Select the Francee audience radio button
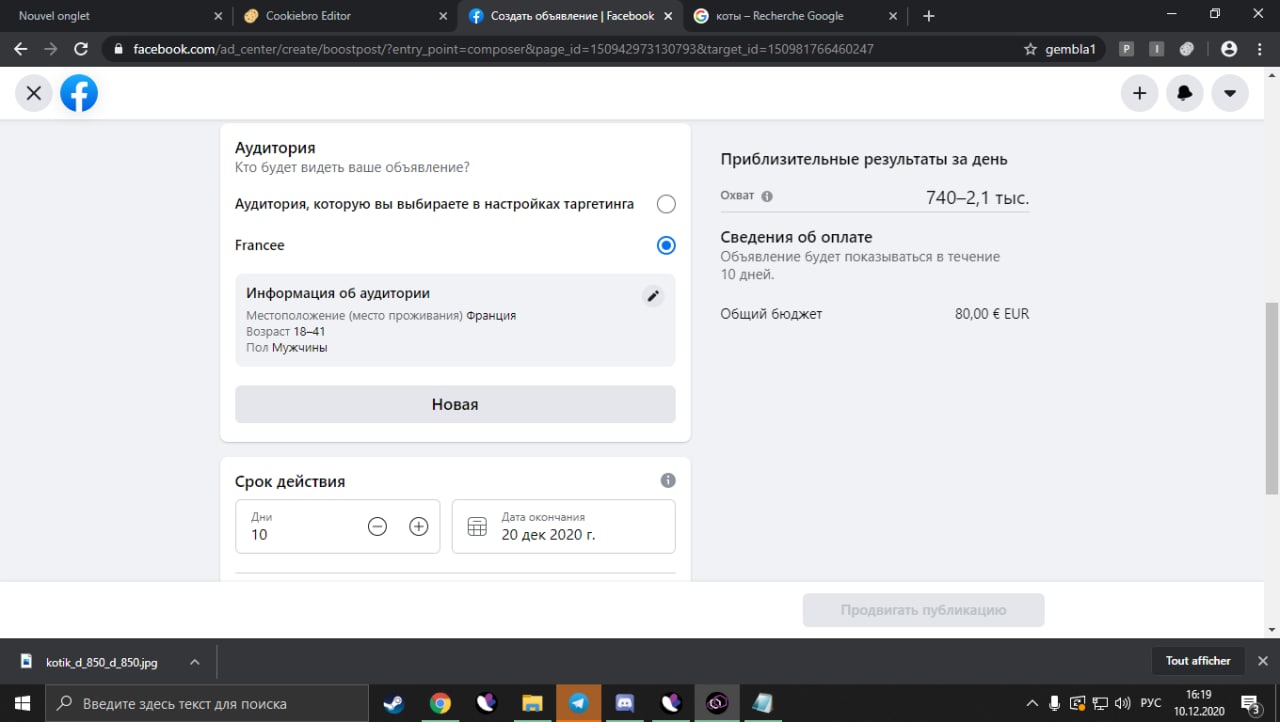This screenshot has height=722, width=1280. [x=666, y=245]
